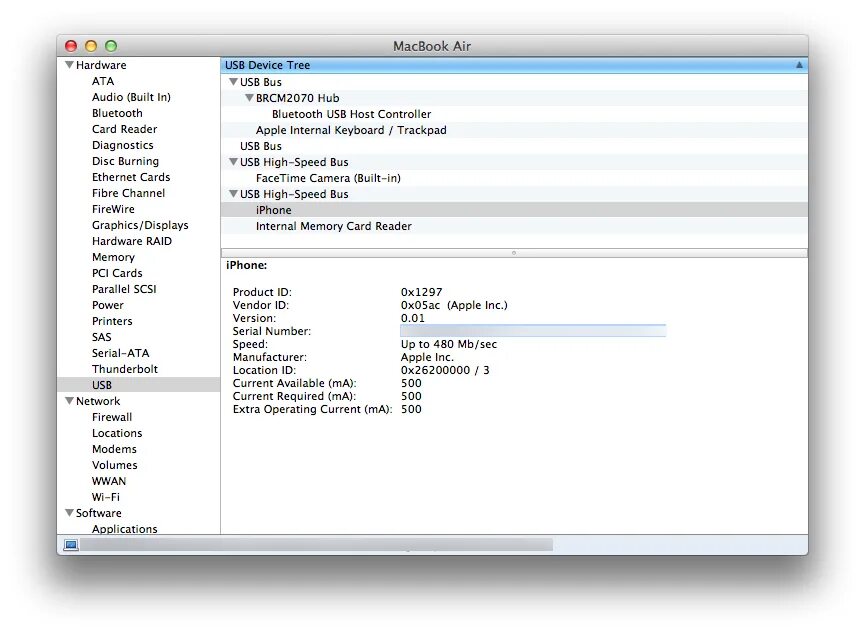Select Apple Internal Keyboard / Trackpad row
This screenshot has width=865, height=634.
(514, 130)
